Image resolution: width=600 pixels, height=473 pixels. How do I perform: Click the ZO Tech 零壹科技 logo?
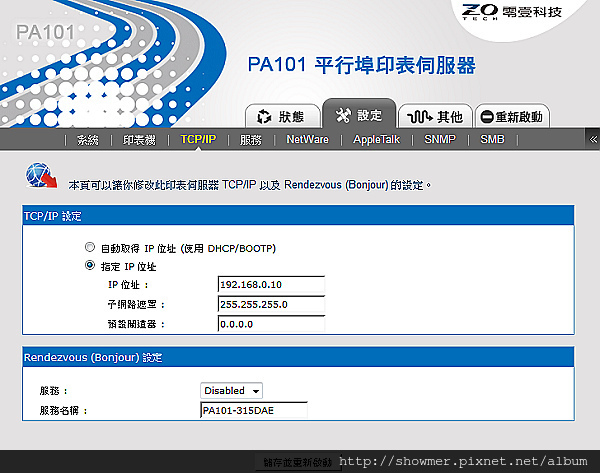[x=512, y=12]
